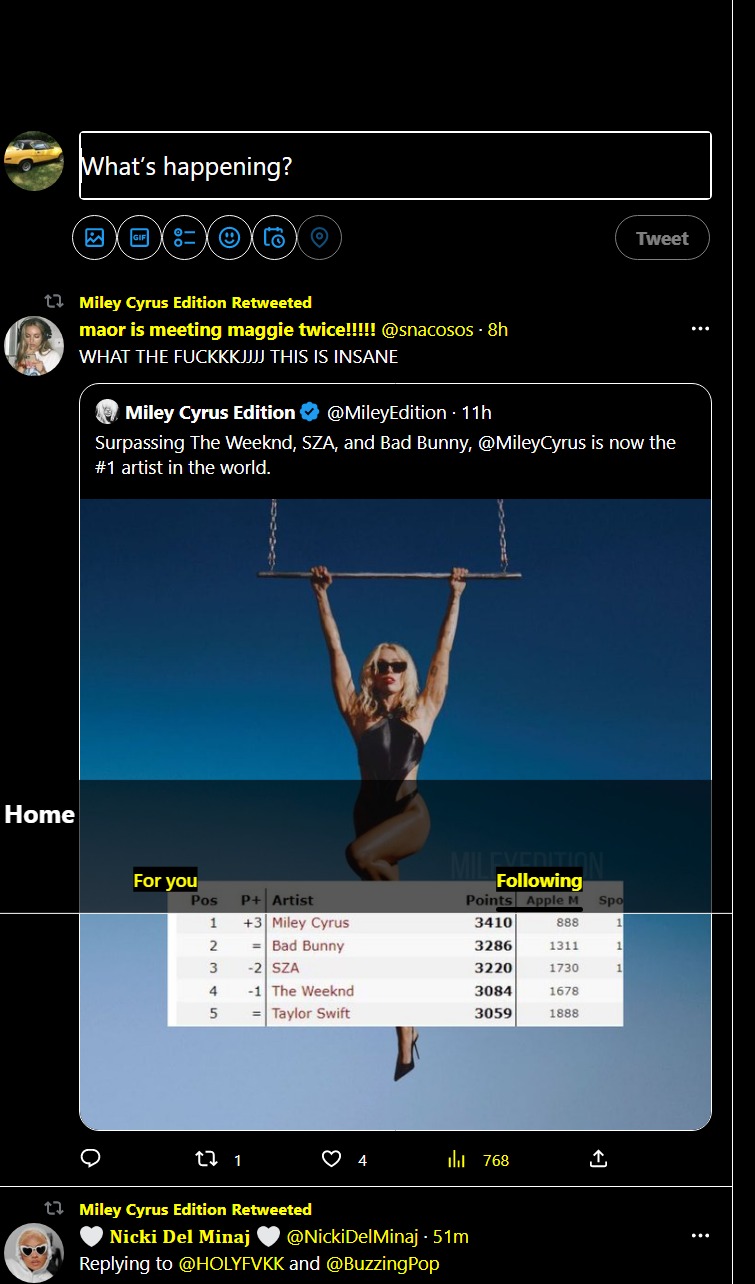Click the add image media icon
The width and height of the screenshot is (755, 1284).
pos(95,238)
